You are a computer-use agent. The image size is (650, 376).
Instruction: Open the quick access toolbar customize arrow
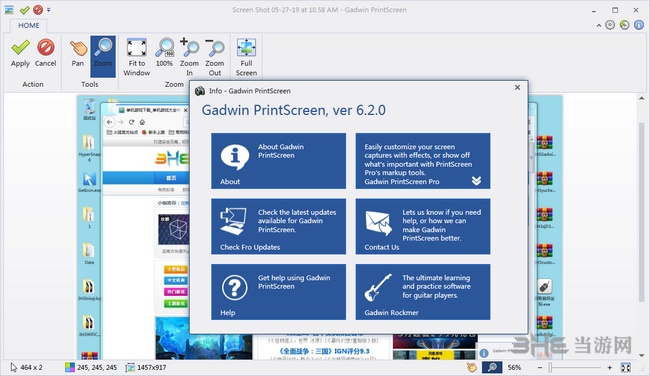pos(49,10)
